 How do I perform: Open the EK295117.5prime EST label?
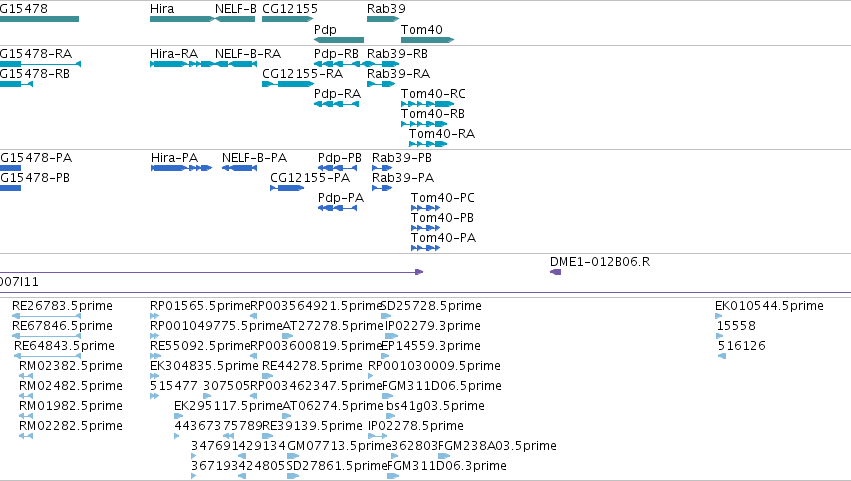coord(228,407)
